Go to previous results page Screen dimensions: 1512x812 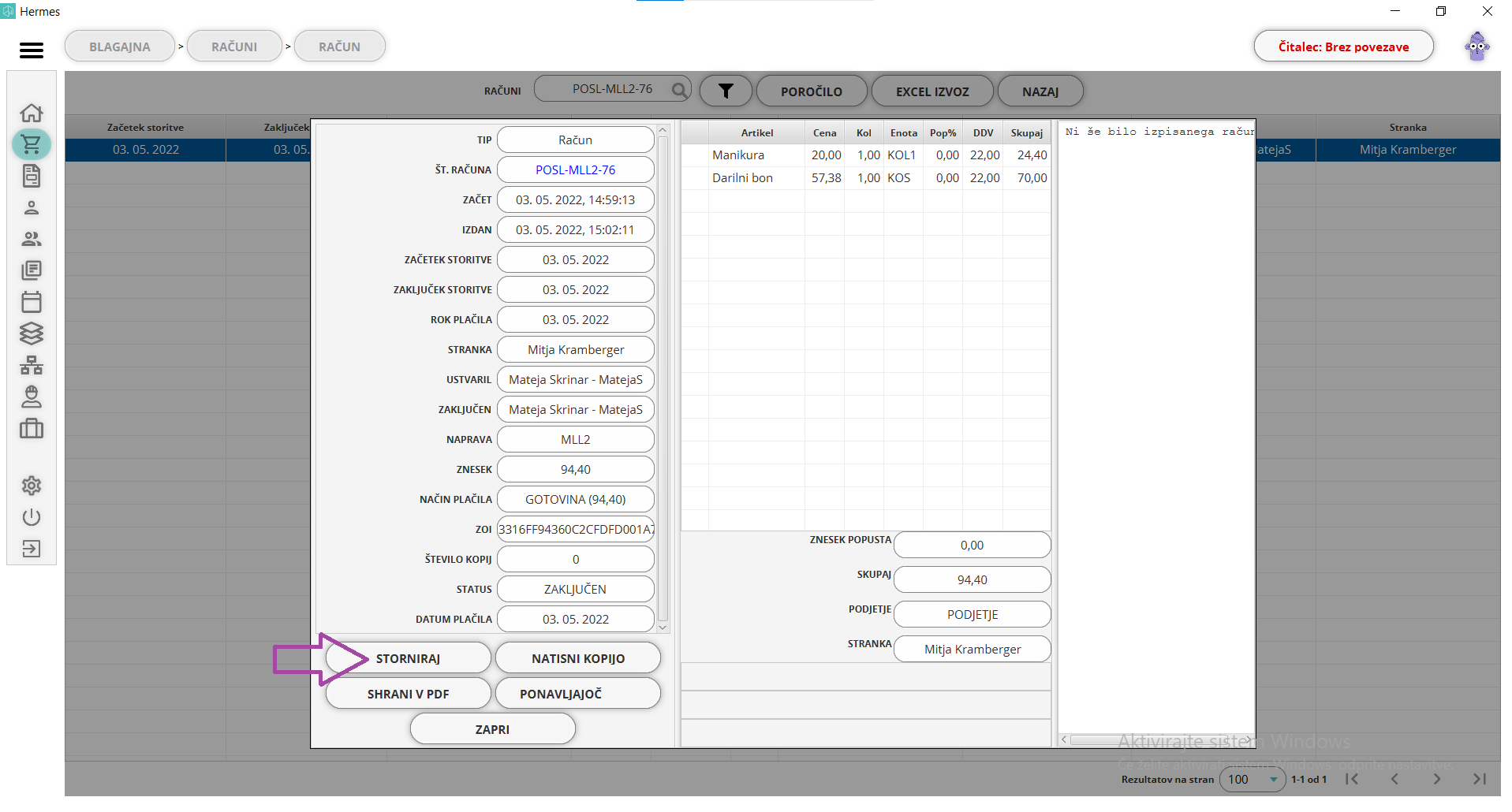coord(1394,779)
